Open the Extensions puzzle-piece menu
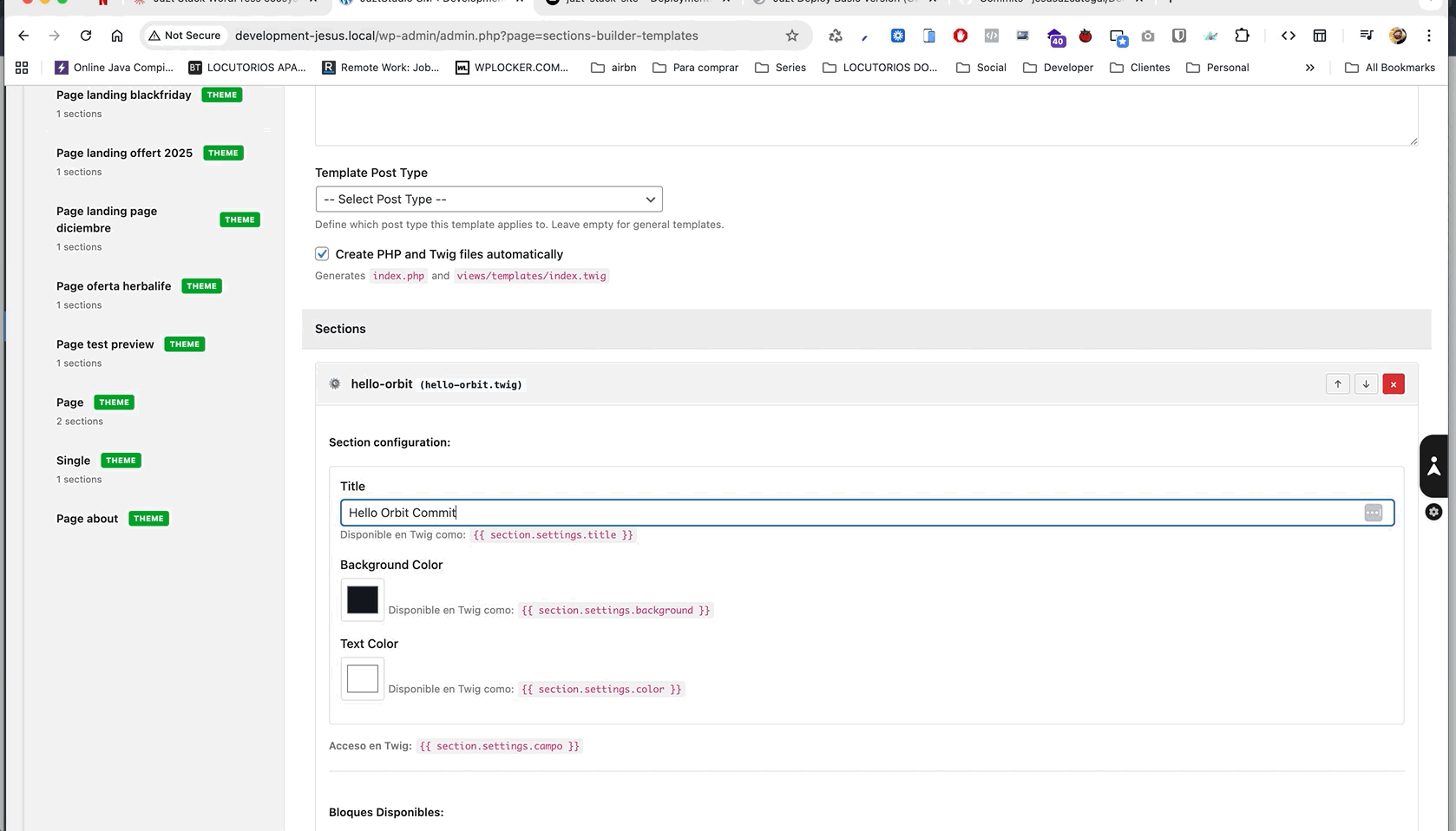 (x=1243, y=36)
